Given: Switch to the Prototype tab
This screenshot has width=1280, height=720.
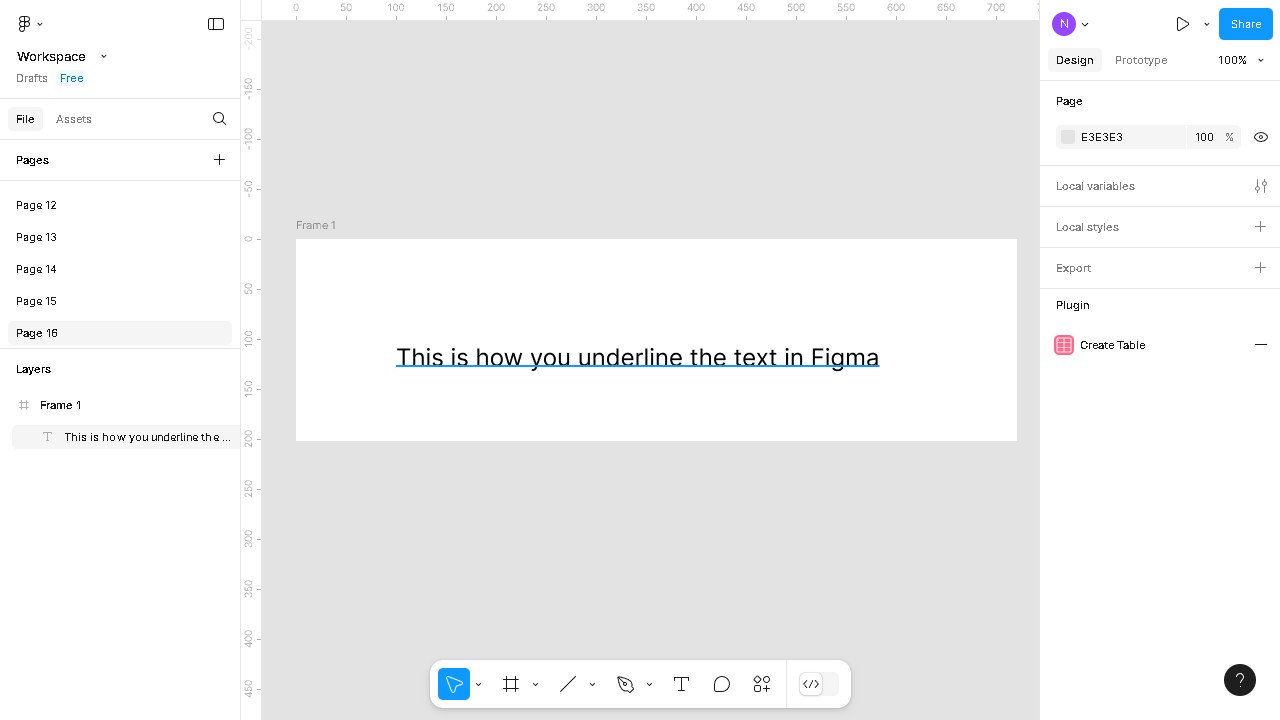Looking at the screenshot, I should [x=1141, y=60].
